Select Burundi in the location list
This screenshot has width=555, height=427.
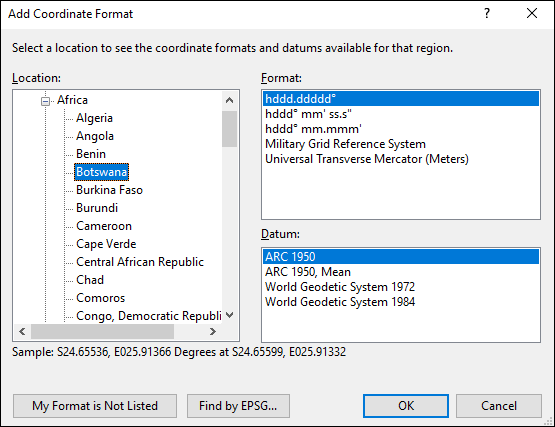(97, 208)
